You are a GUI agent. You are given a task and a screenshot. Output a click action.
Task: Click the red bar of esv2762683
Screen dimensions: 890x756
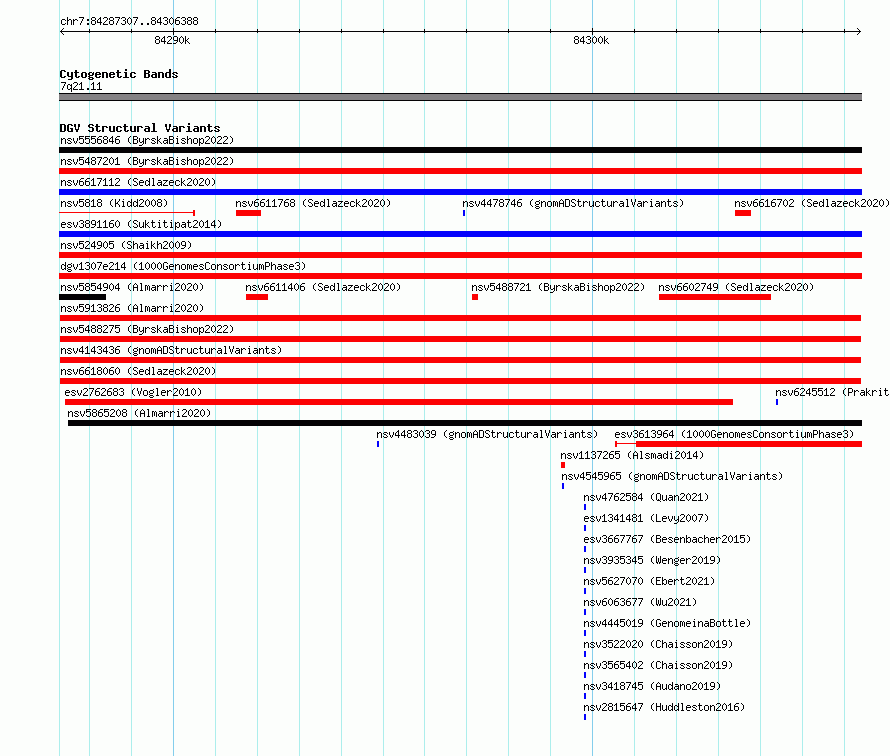coord(399,402)
